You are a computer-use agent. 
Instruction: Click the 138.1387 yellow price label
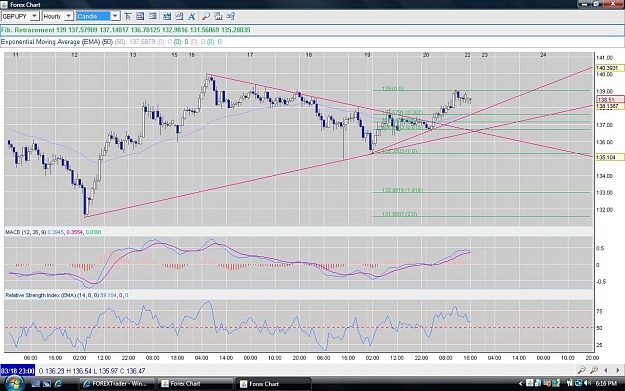[x=609, y=106]
